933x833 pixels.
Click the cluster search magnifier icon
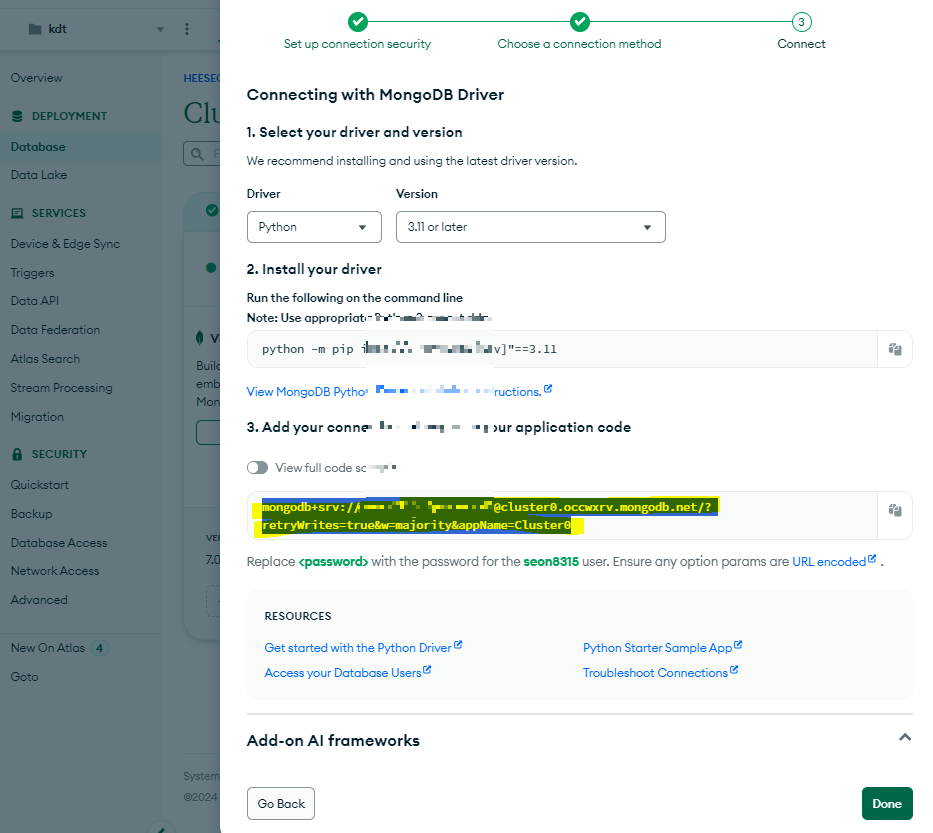[x=197, y=155]
